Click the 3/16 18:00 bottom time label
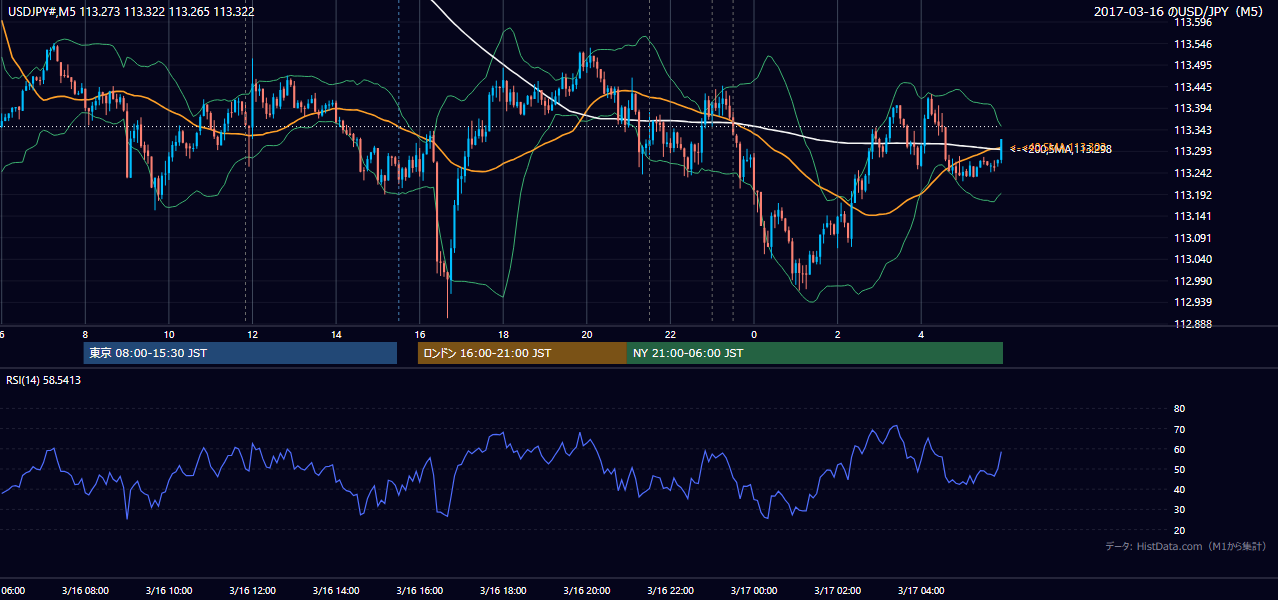1278x600 pixels. click(503, 590)
